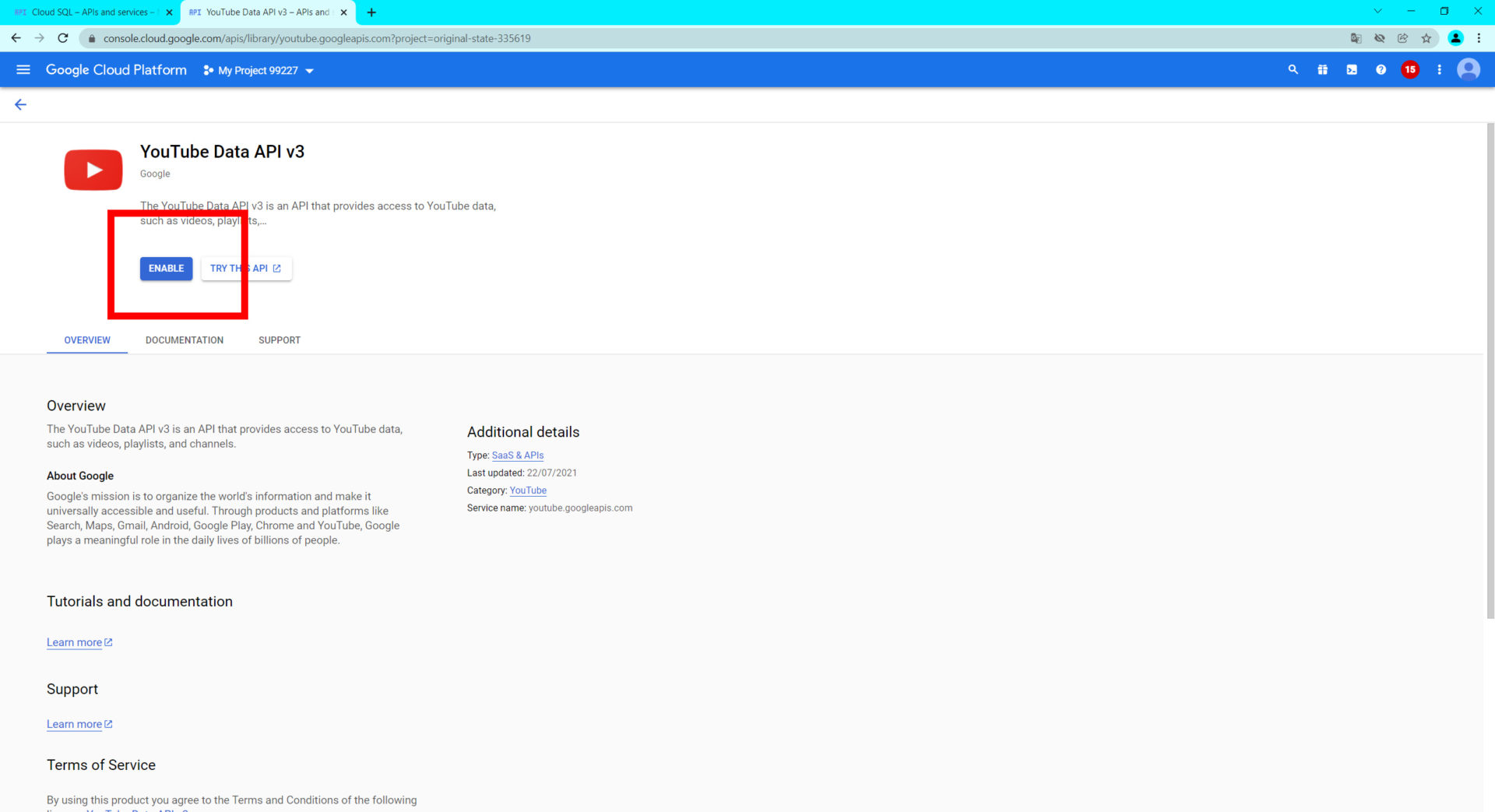This screenshot has width=1495, height=812.
Task: Click the About Google heading
Action: [x=80, y=476]
